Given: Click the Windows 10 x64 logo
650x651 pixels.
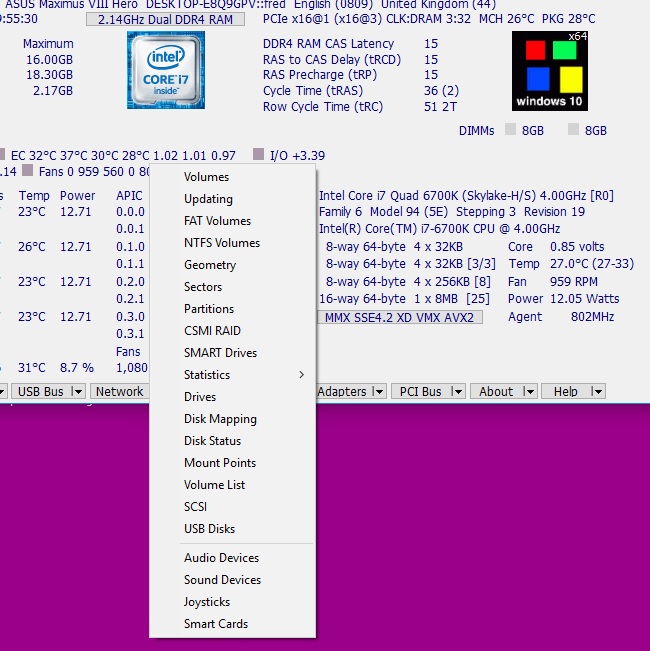Looking at the screenshot, I should tap(550, 71).
